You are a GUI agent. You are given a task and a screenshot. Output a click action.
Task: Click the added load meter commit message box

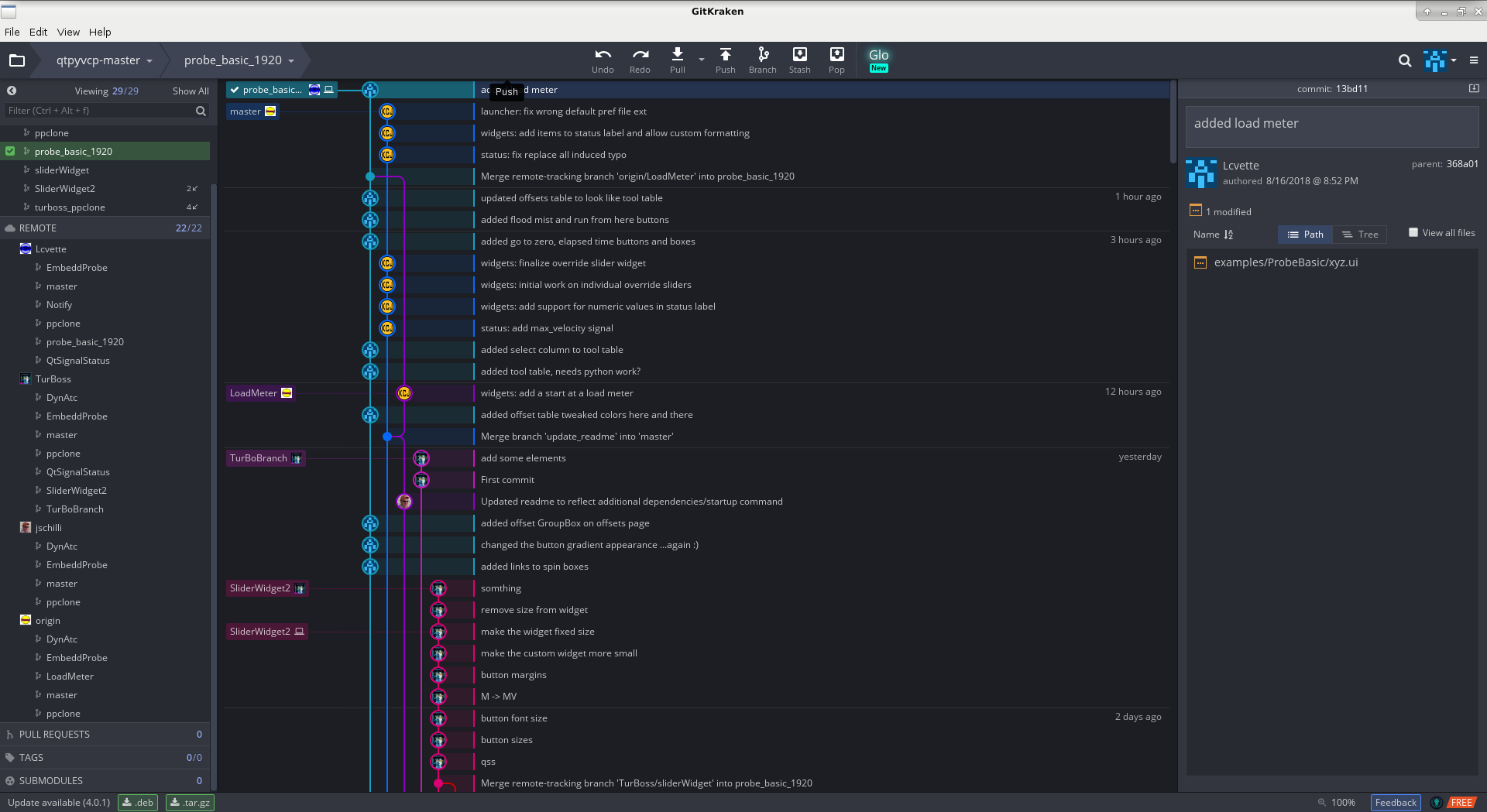[x=1332, y=126]
